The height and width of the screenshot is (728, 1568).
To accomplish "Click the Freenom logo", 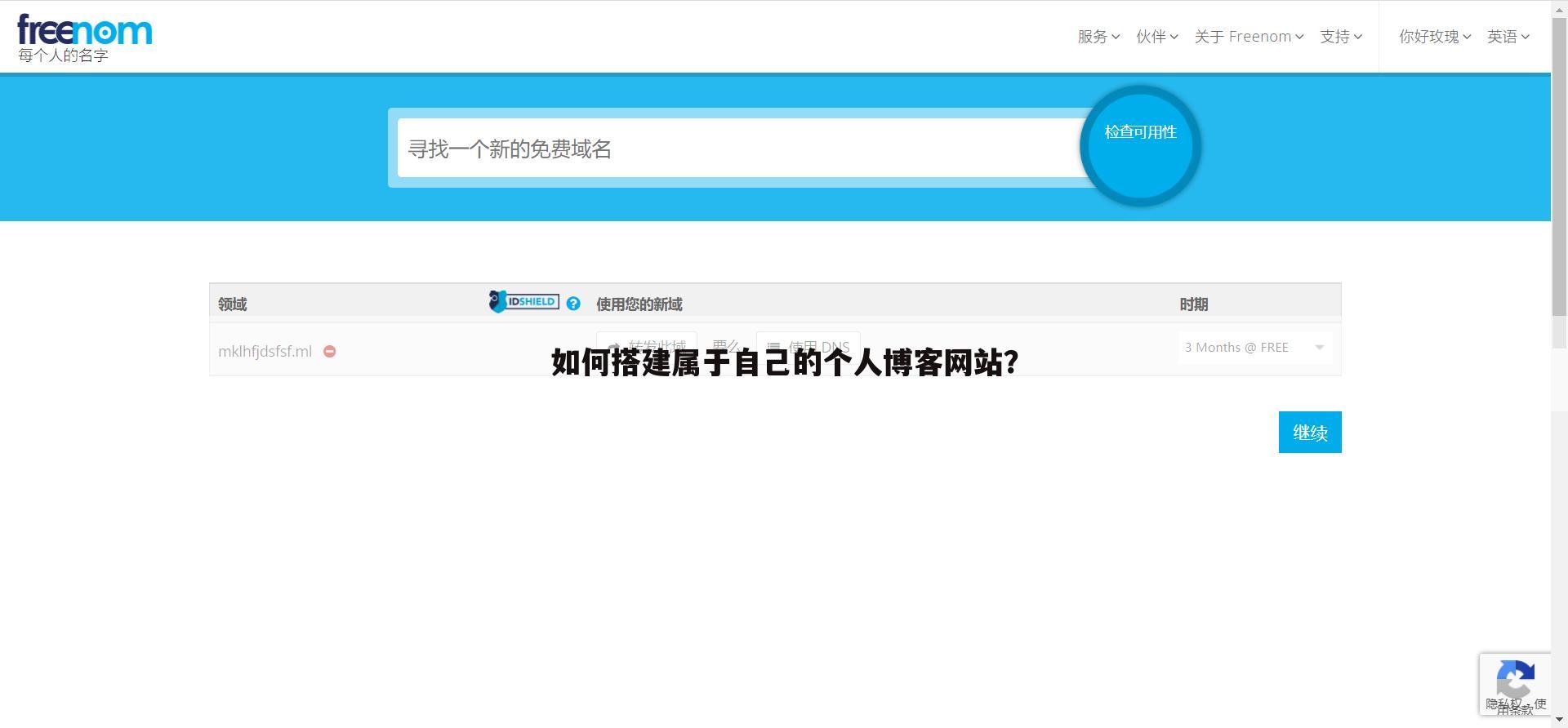I will click(85, 30).
